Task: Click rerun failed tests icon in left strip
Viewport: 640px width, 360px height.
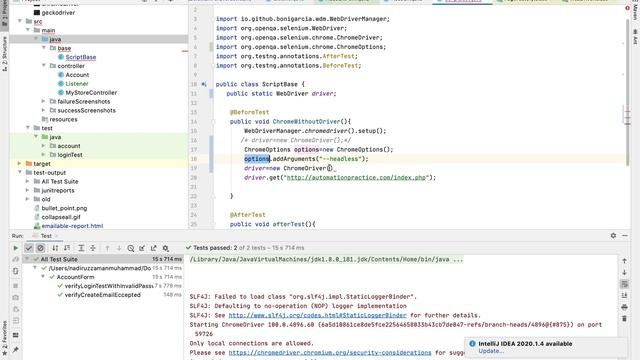Action: coord(16,260)
